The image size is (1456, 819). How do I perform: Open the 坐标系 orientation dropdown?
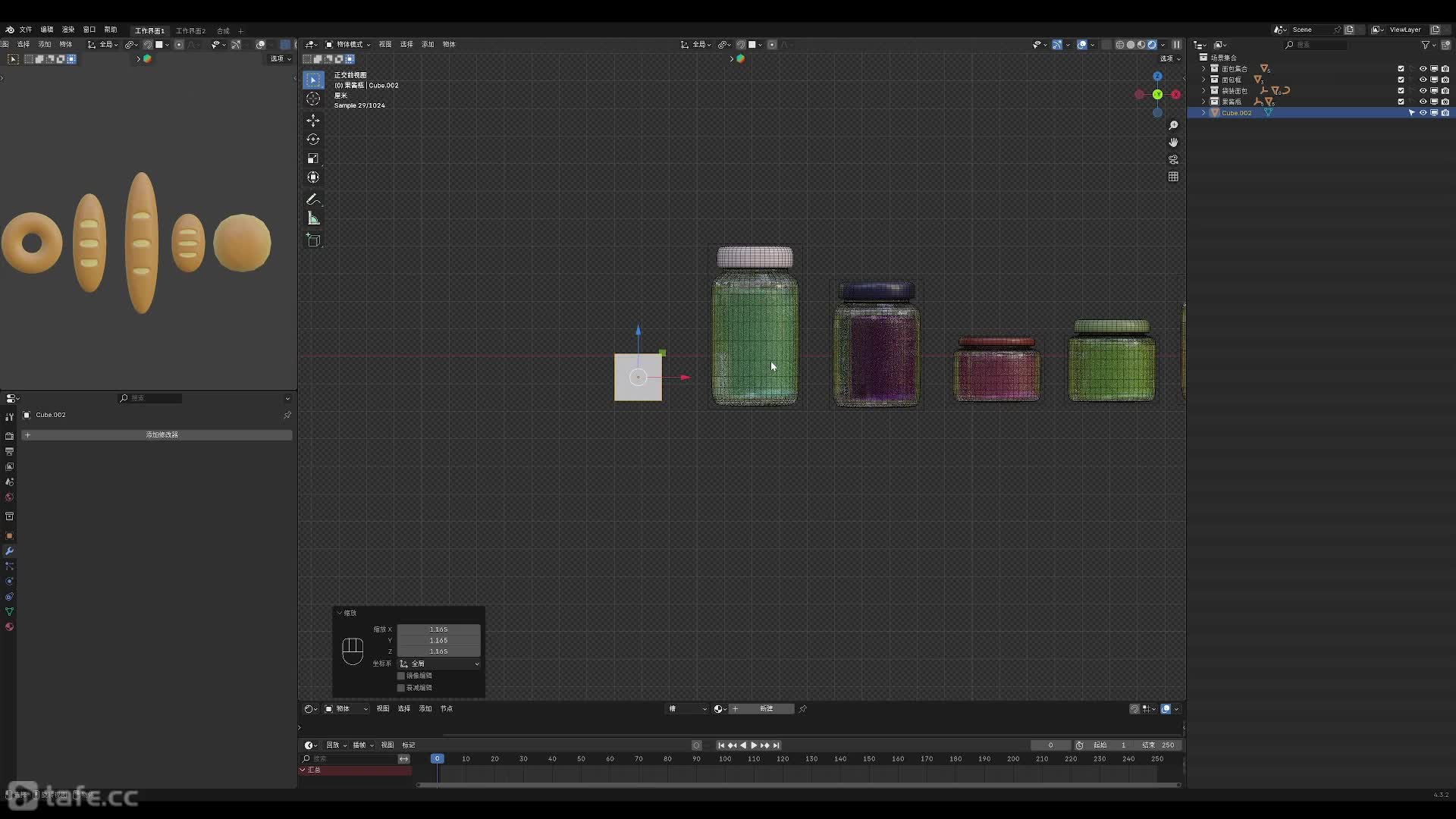439,664
